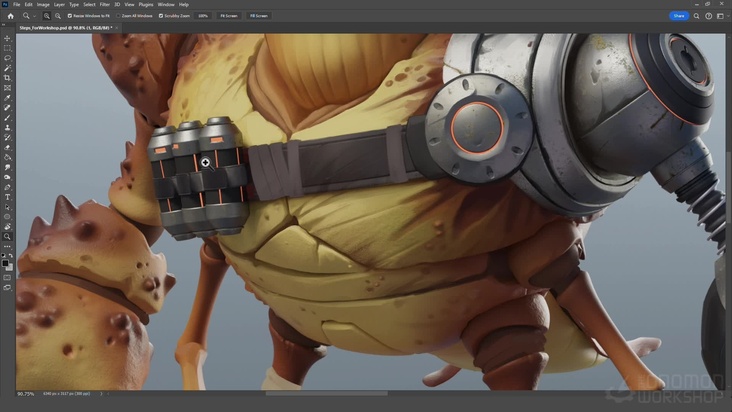Select the Eraser tool

[x=7, y=147]
